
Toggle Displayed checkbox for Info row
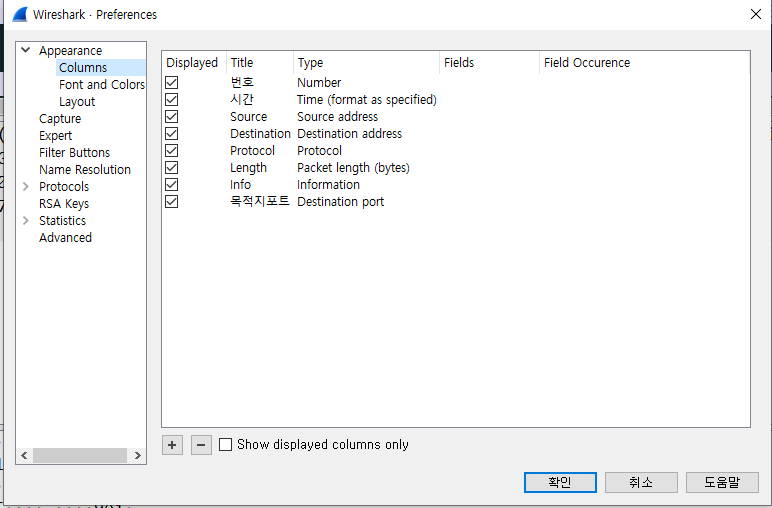(x=171, y=185)
